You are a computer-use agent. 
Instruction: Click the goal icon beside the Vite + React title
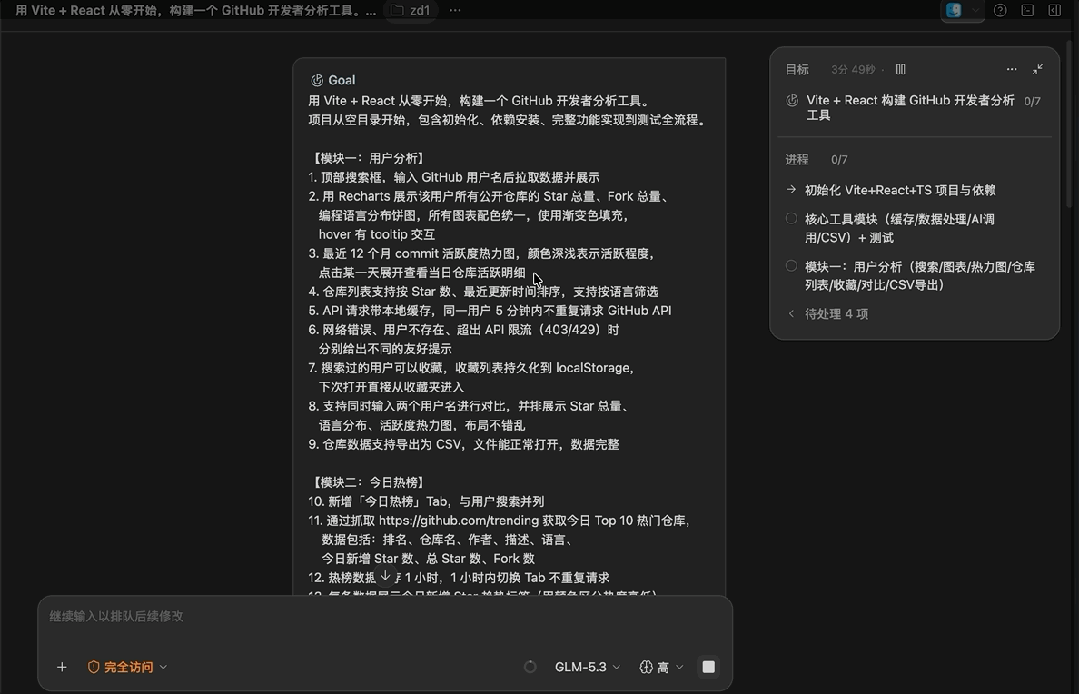[x=792, y=100]
